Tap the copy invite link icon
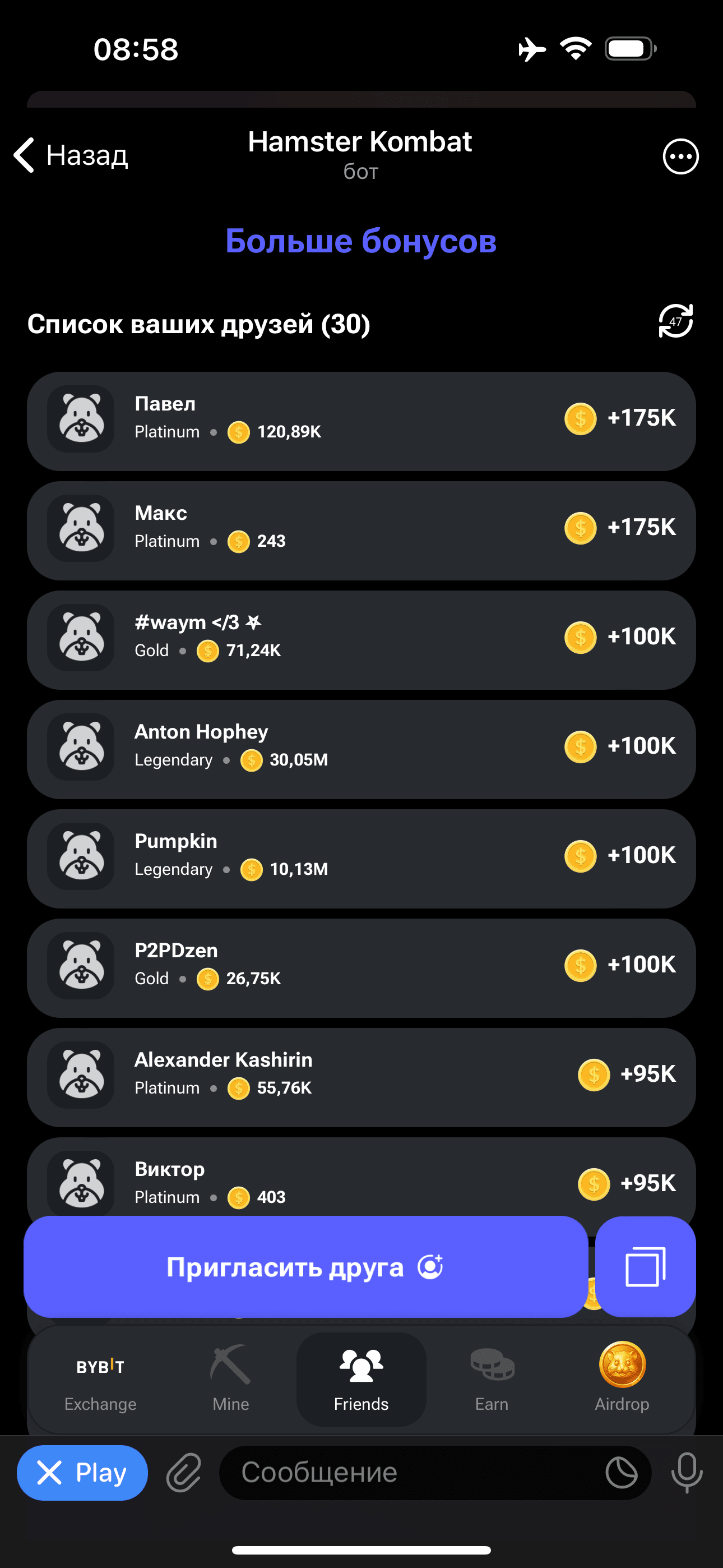The image size is (723, 1568). point(645,1267)
